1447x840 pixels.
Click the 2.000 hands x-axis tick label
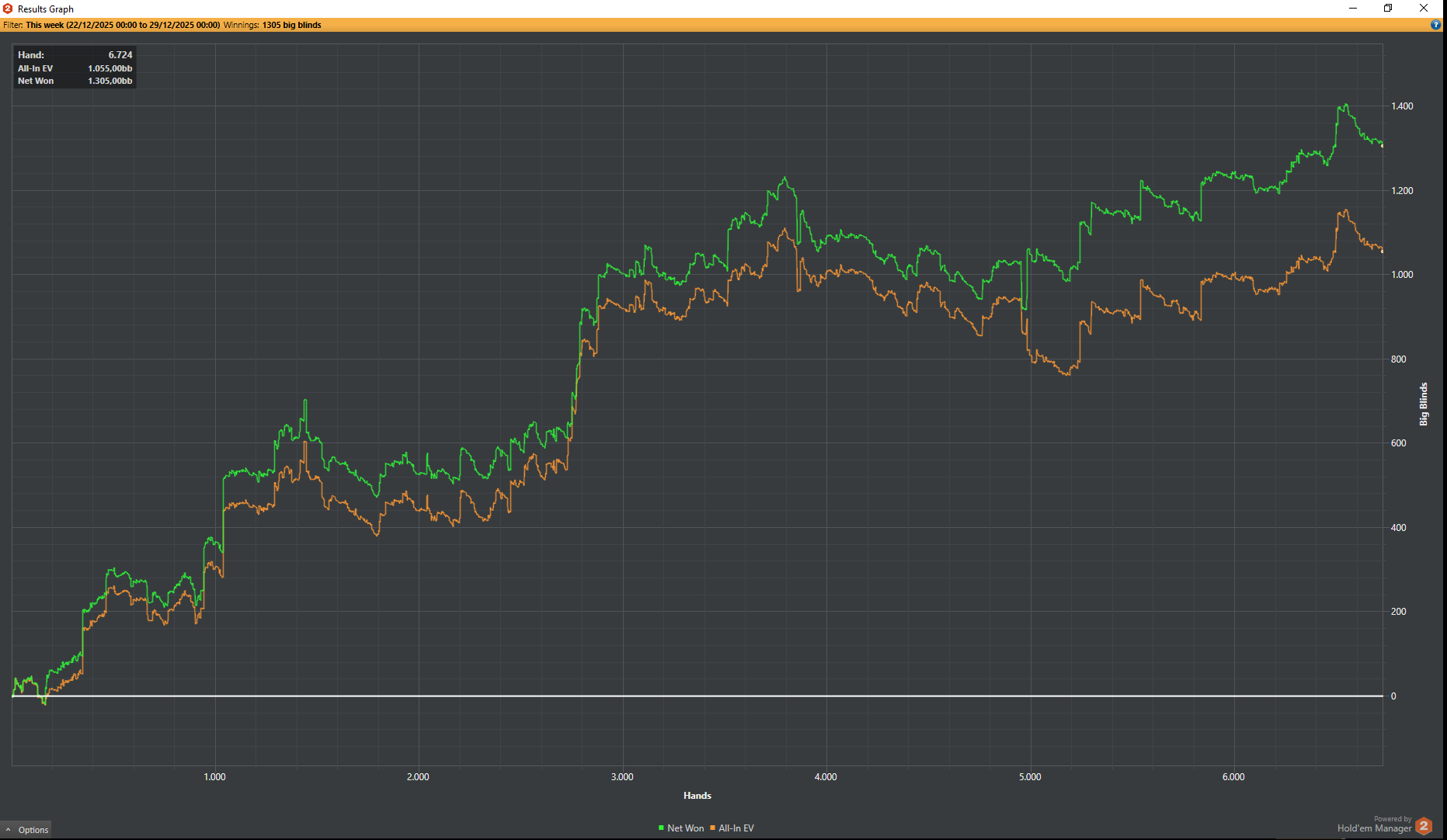coord(419,777)
